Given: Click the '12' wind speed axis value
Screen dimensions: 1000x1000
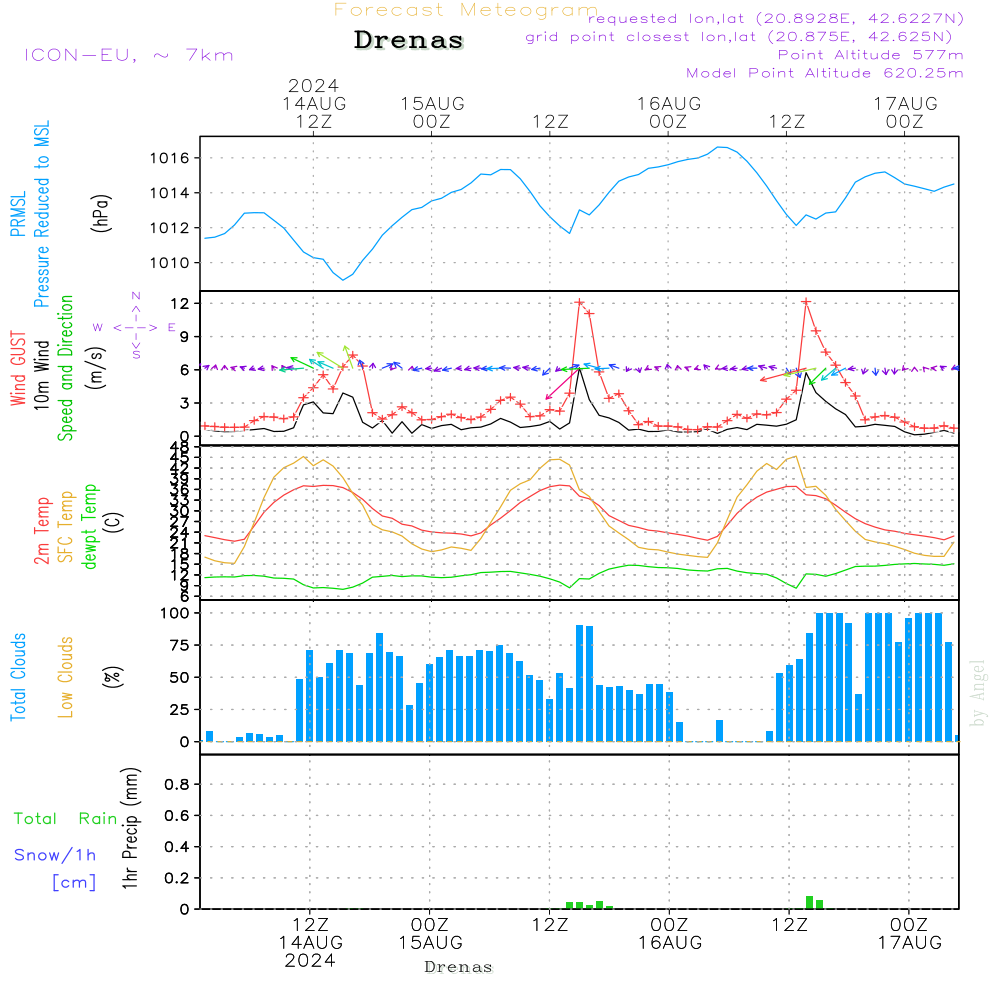Looking at the screenshot, I should pyautogui.click(x=180, y=304).
